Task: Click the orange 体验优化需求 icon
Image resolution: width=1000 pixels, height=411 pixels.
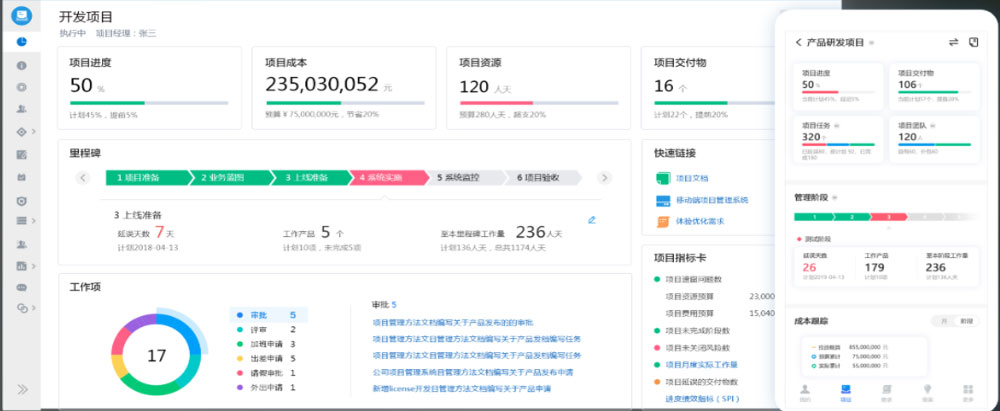Action: pos(661,220)
